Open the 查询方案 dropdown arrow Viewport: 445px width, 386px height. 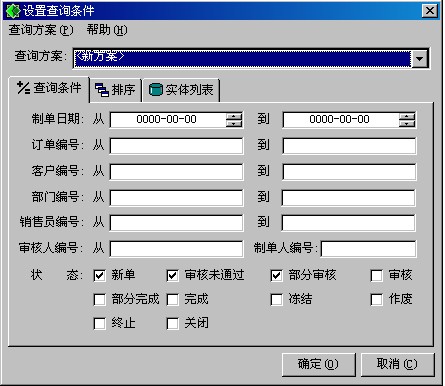[x=420, y=59]
